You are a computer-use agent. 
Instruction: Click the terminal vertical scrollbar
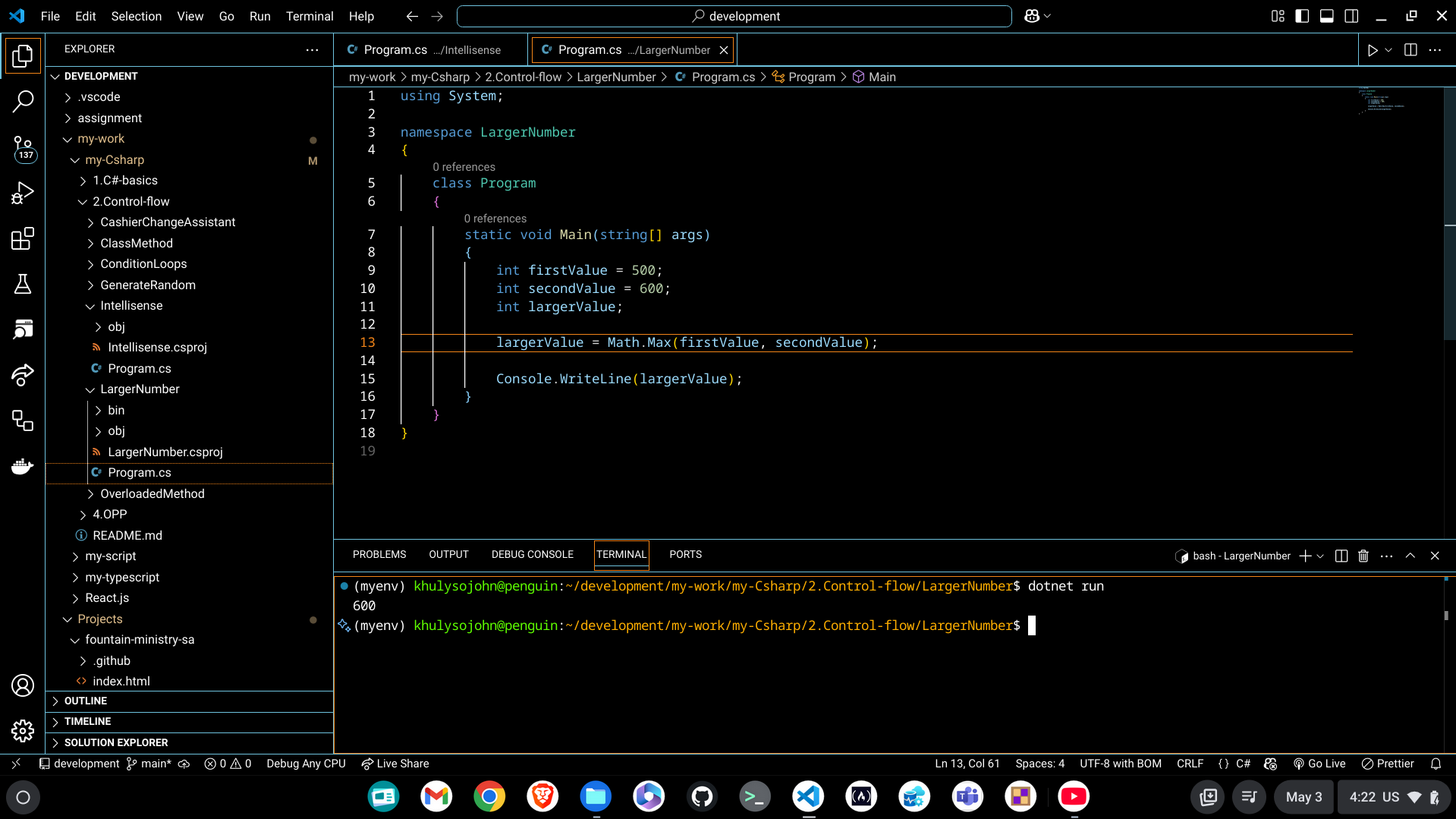pyautogui.click(x=1446, y=616)
